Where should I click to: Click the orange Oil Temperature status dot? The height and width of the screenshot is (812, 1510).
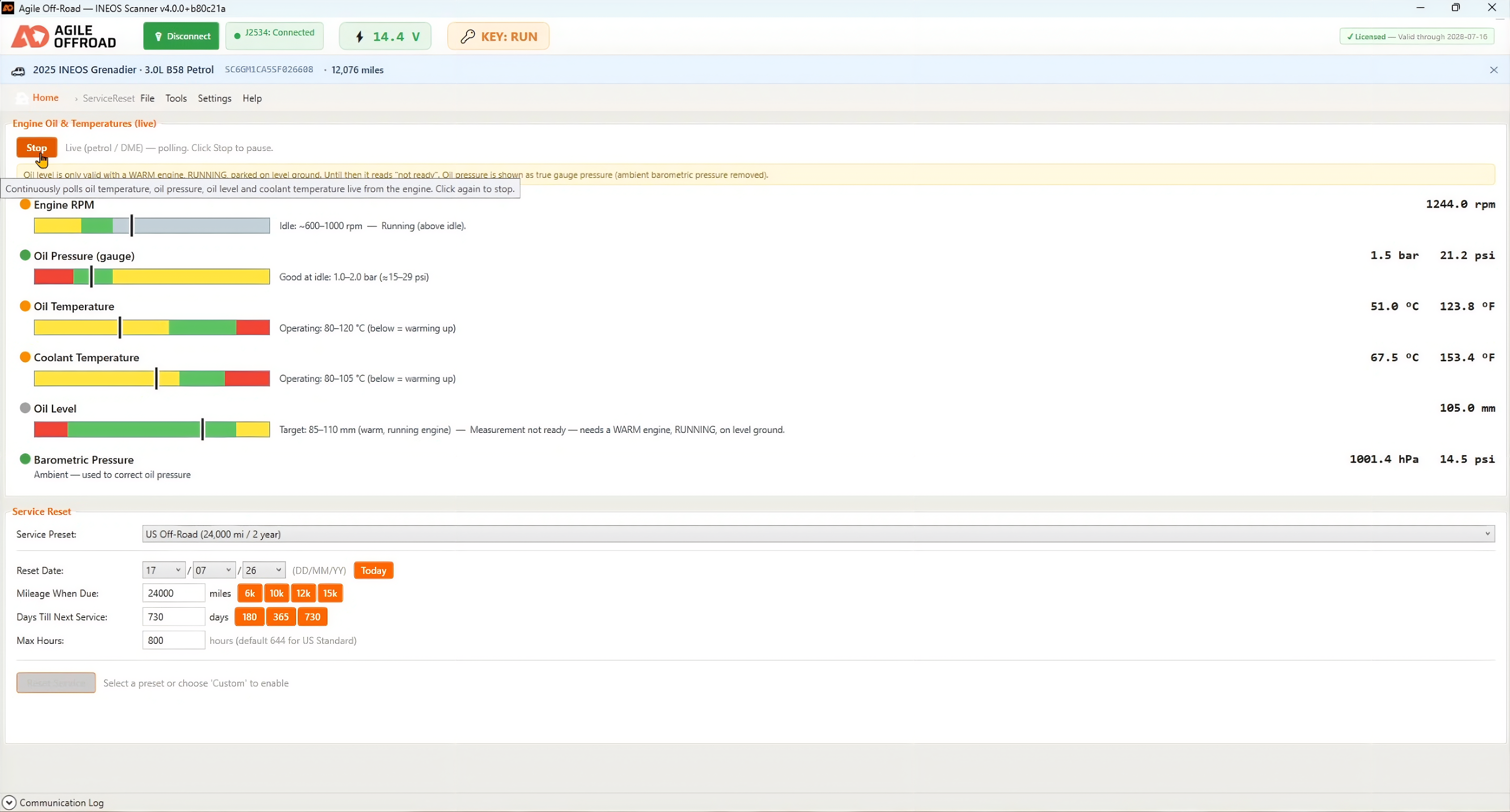[x=25, y=306]
